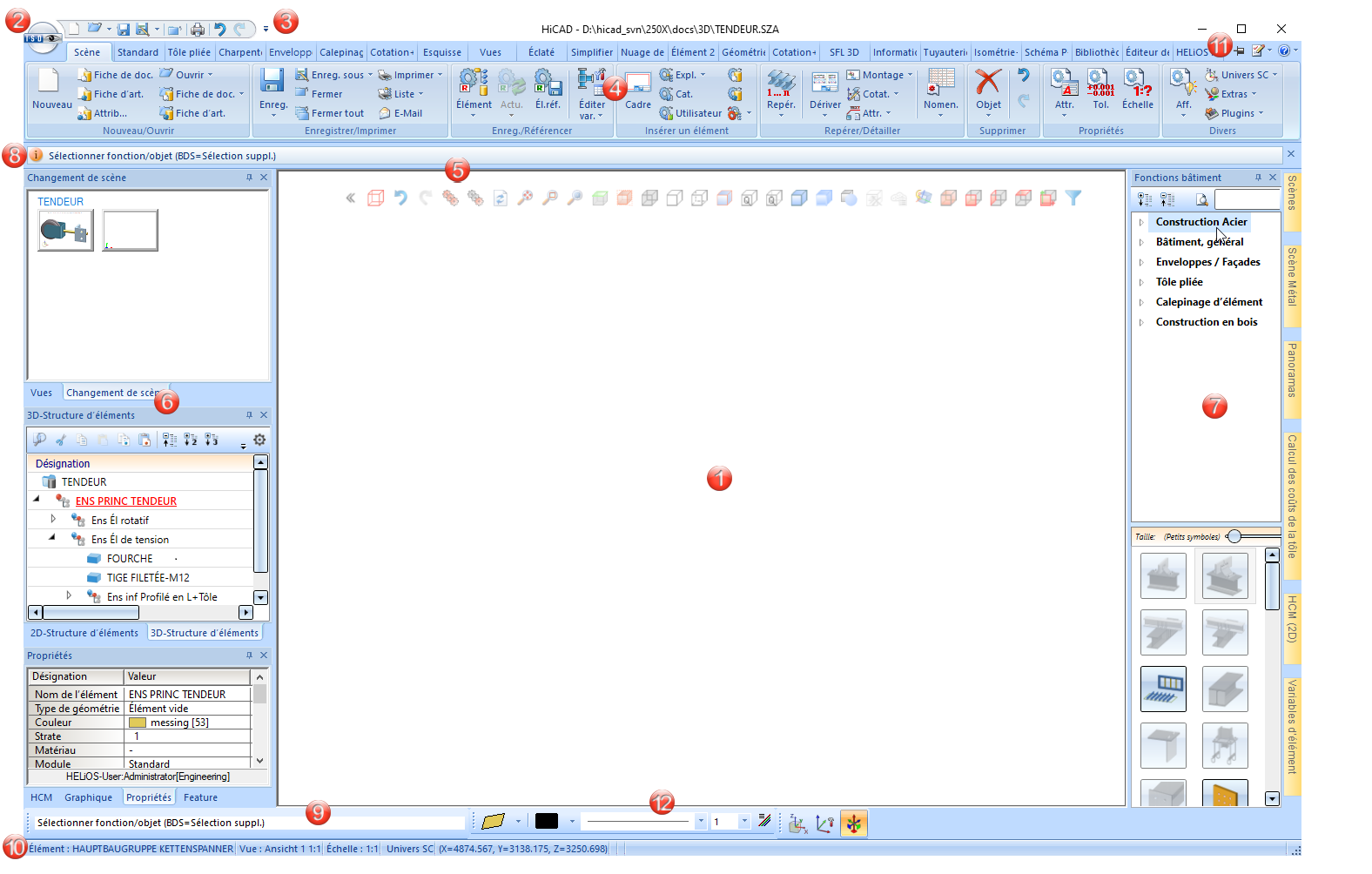1372x874 pixels.
Task: Expand the Ens Él rotatif tree item
Action: coord(53,519)
